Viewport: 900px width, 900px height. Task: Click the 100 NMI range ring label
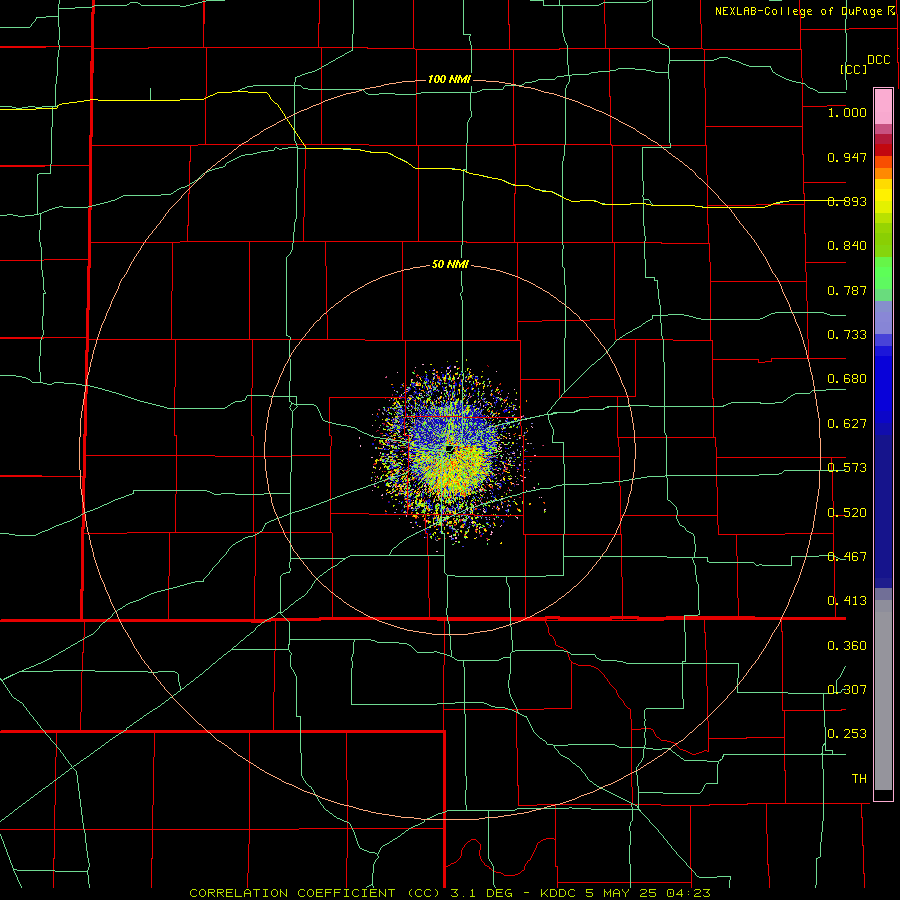449,79
